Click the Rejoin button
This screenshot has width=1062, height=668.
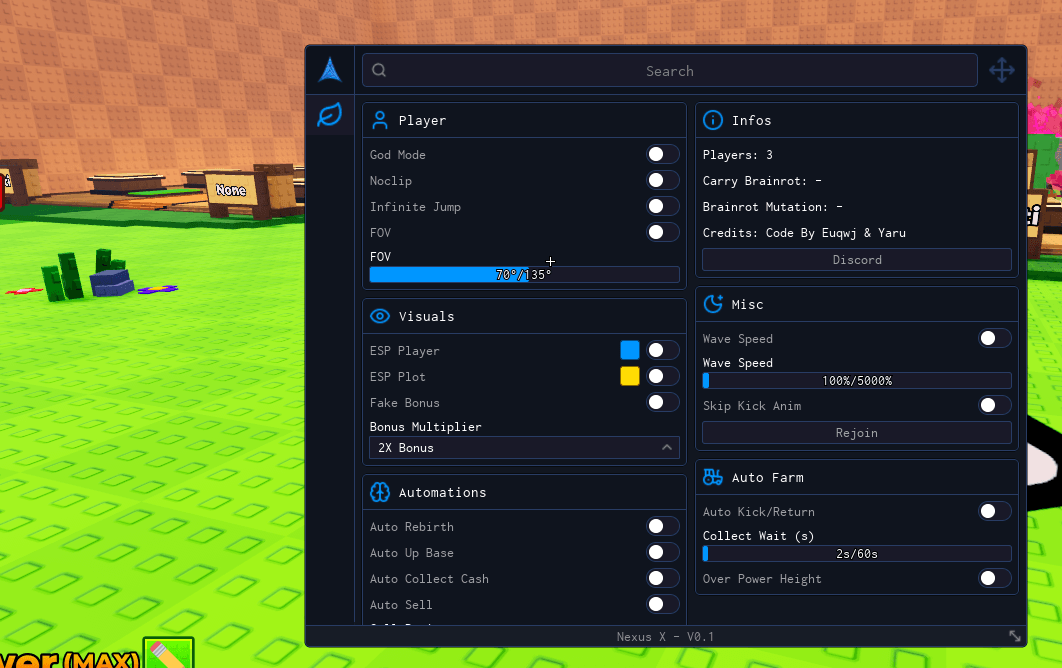[857, 432]
